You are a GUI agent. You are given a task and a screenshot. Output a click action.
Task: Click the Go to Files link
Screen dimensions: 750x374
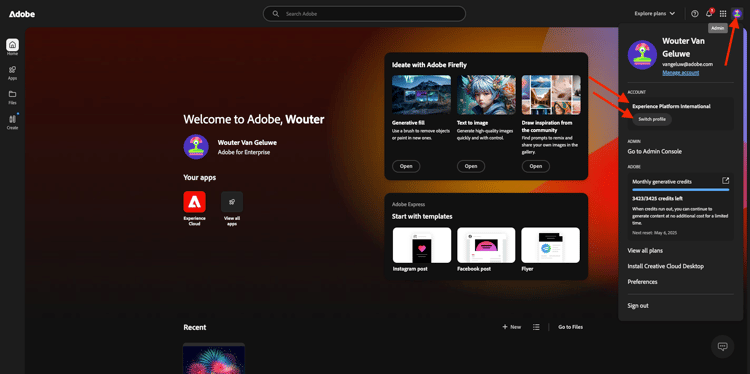click(571, 327)
